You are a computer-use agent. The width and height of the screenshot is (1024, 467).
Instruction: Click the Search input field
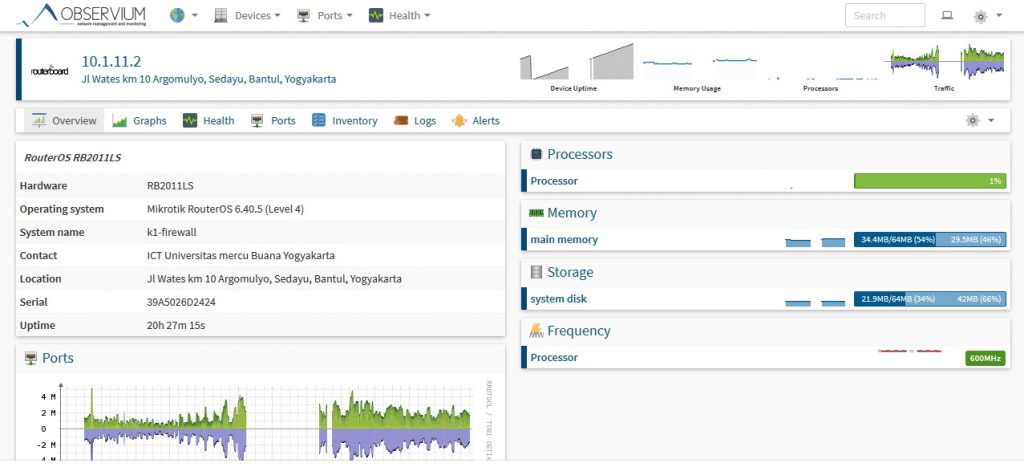point(884,16)
